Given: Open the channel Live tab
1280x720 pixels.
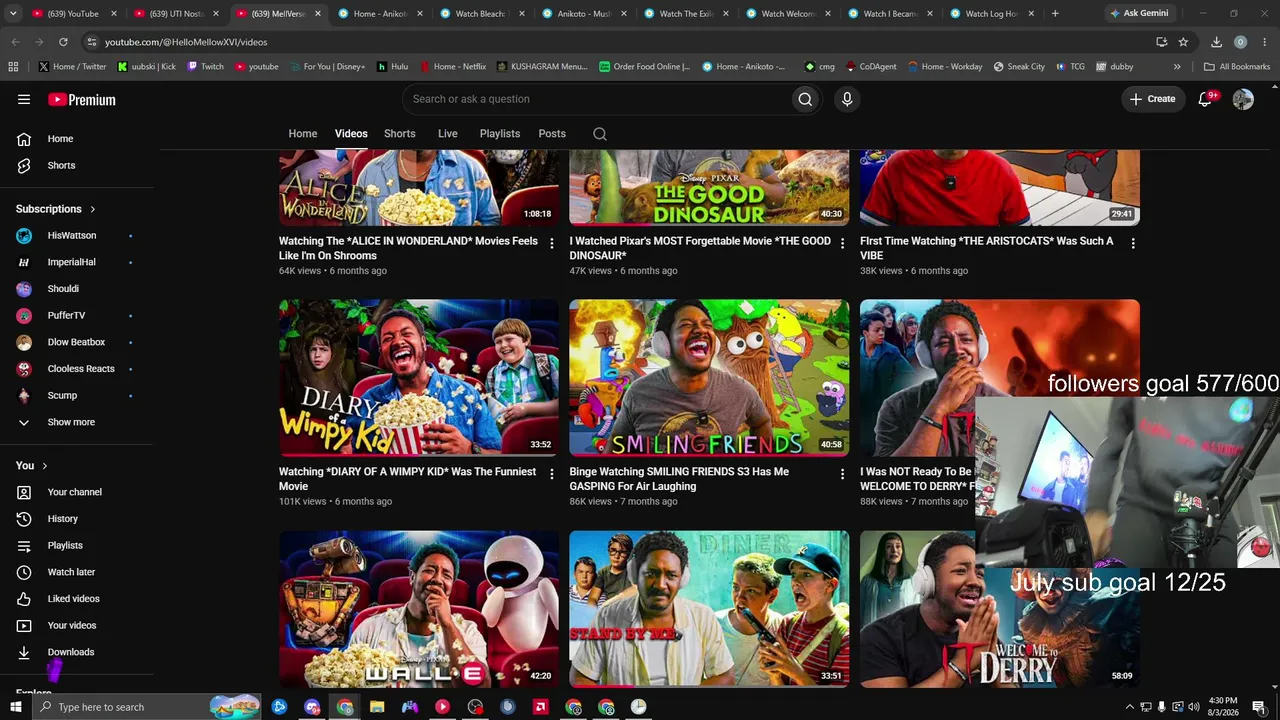Looking at the screenshot, I should coord(448,134).
